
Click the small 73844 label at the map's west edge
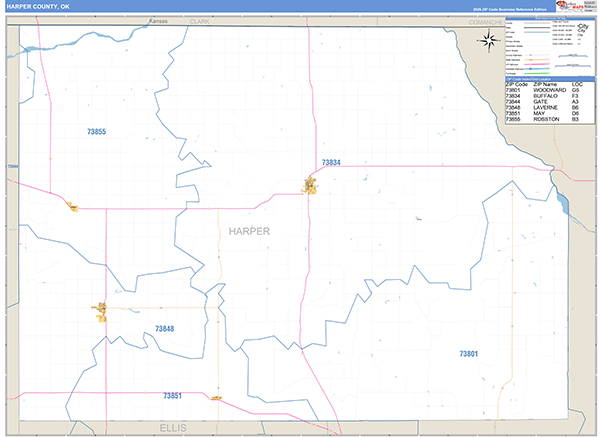pyautogui.click(x=13, y=166)
